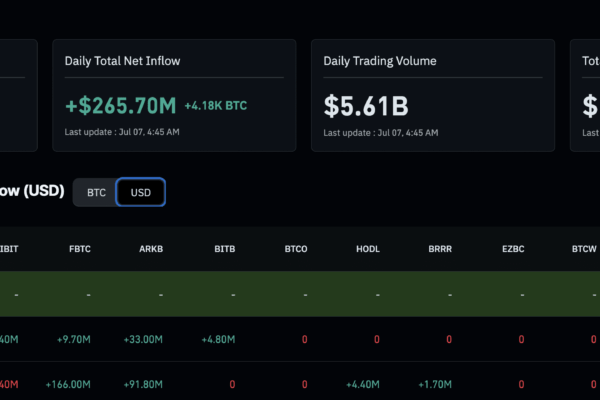Select the +166.00M FBTC cell
This screenshot has height=400, width=600.
68,384
